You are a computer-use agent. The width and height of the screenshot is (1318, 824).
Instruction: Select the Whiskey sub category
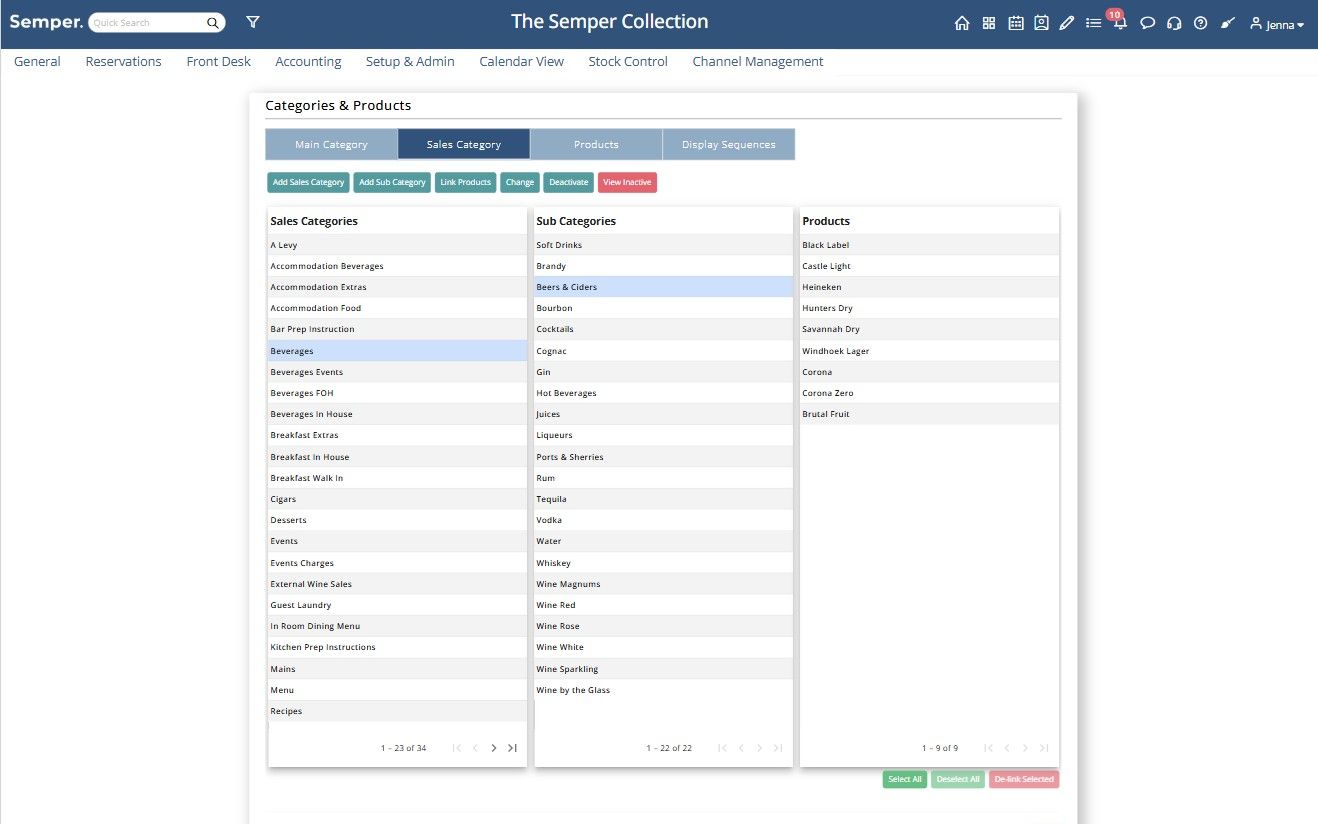pyautogui.click(x=664, y=563)
